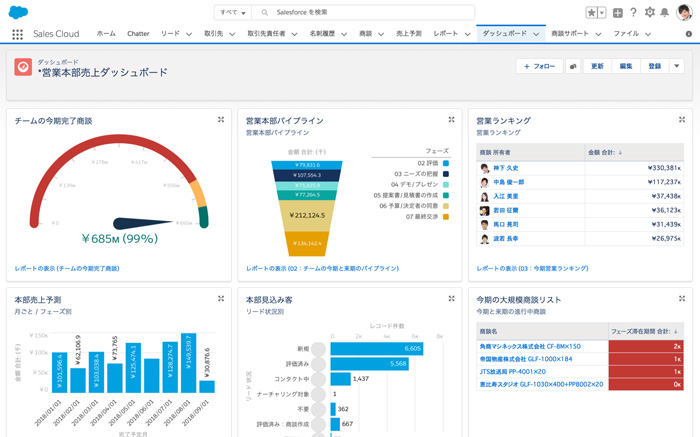Open the notifications bell
700x437 pixels.
[x=665, y=13]
